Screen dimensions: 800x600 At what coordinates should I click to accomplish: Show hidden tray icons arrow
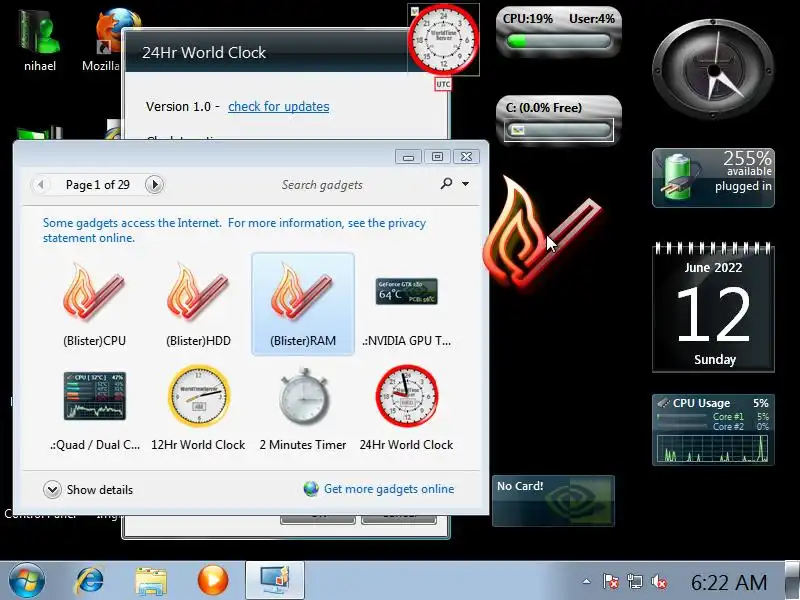[586, 581]
